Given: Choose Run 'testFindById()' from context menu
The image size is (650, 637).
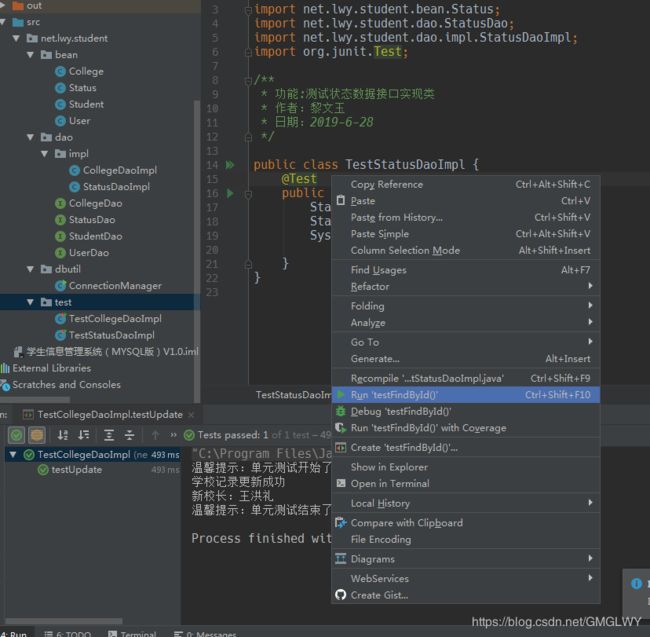Looking at the screenshot, I should click(466, 395).
